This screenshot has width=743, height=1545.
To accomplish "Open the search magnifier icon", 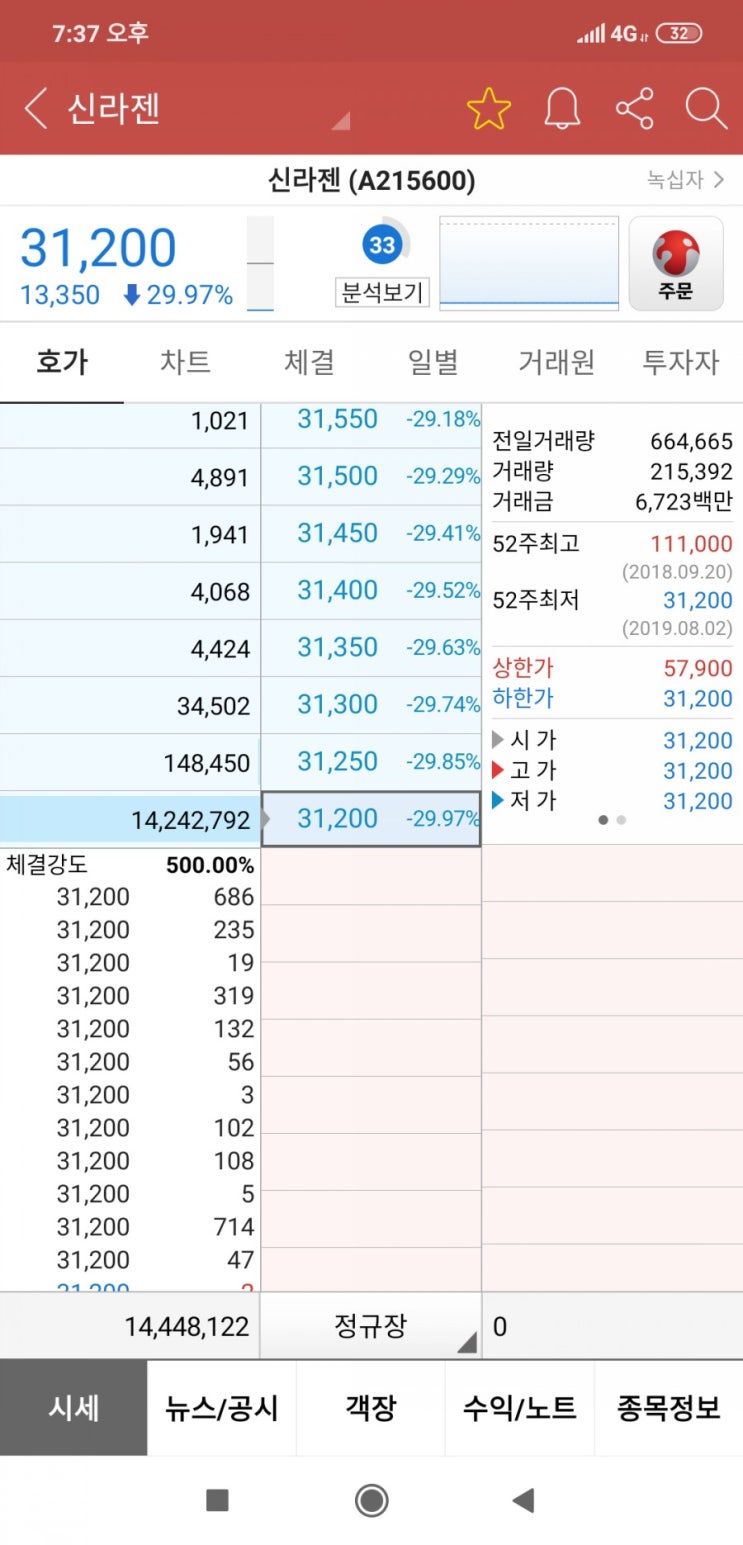I will [706, 108].
